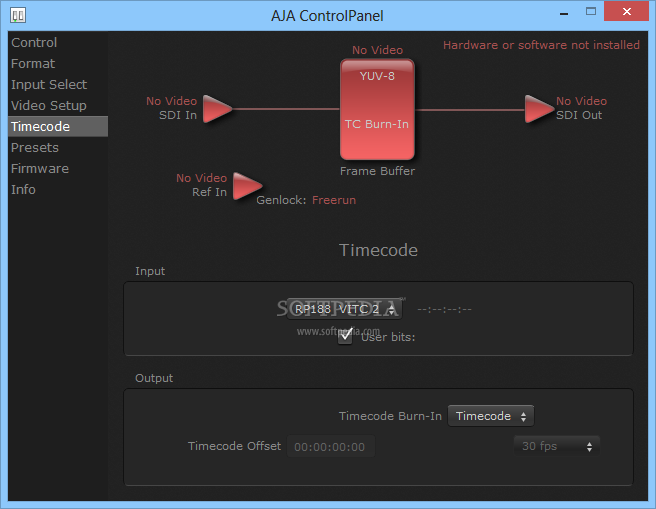Click the TC Burn-In label in frame buffer
The height and width of the screenshot is (509, 656).
click(377, 124)
